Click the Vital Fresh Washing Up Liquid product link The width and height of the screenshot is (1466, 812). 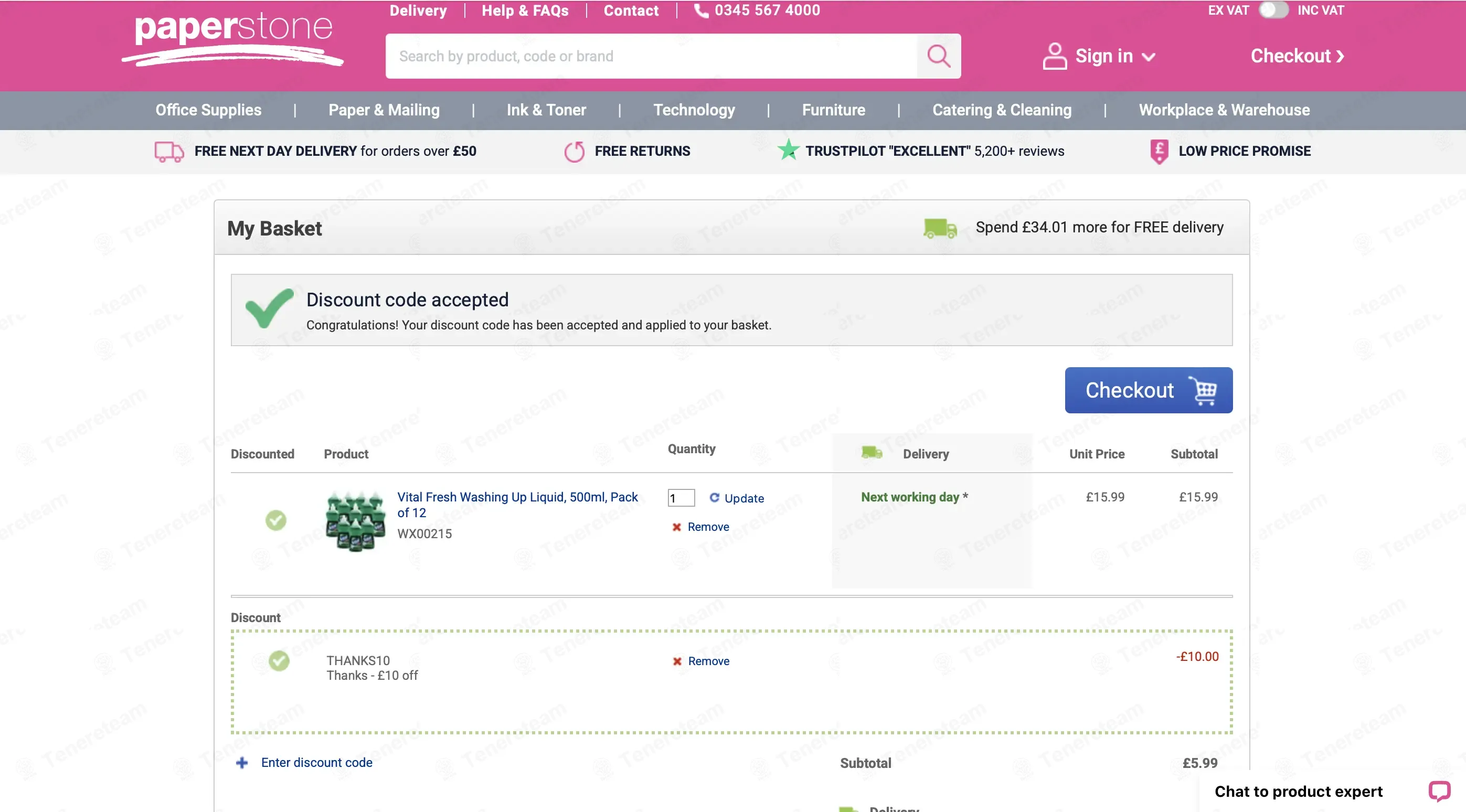pos(517,505)
